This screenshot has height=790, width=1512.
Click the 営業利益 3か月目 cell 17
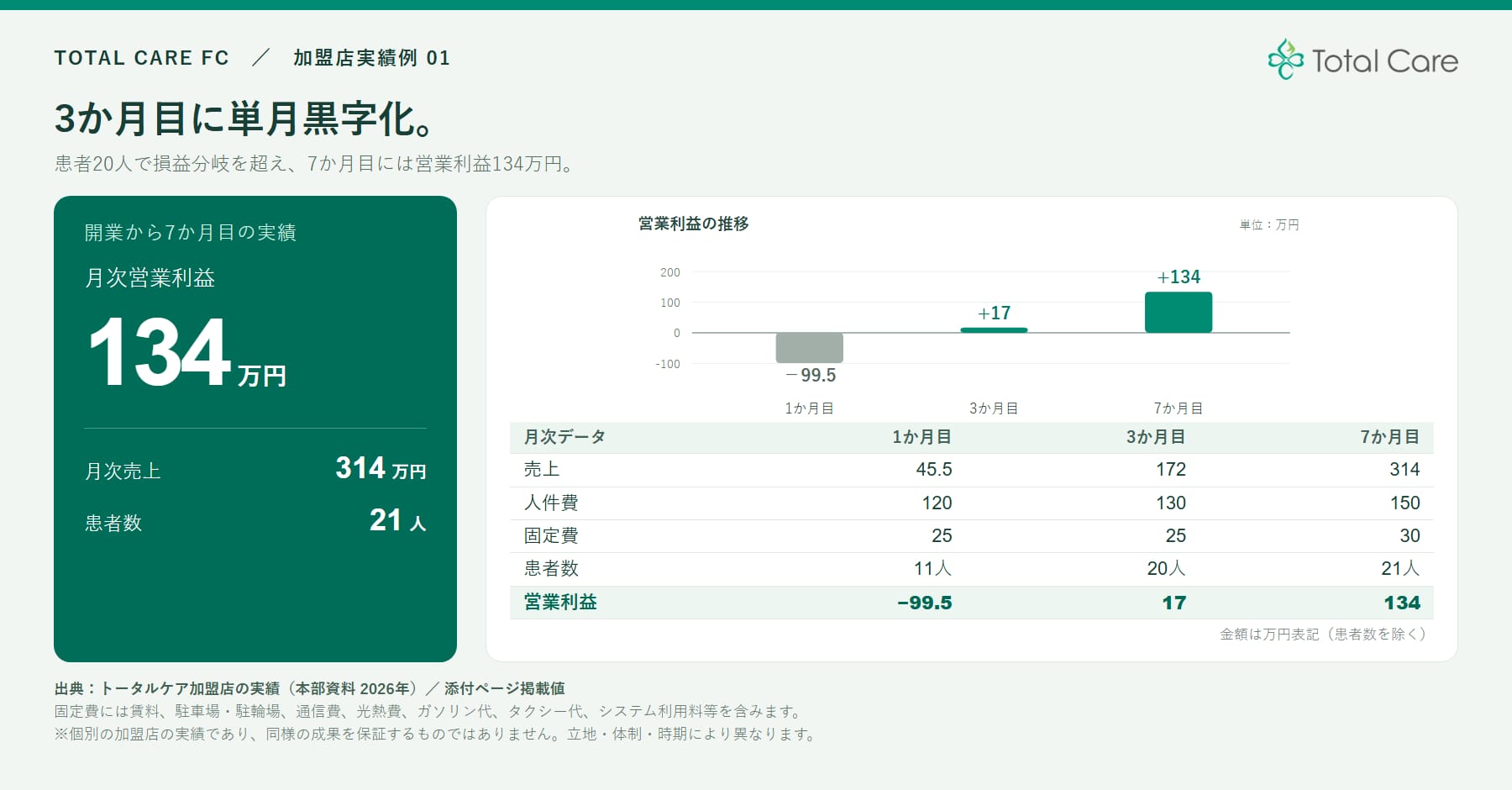point(1174,603)
